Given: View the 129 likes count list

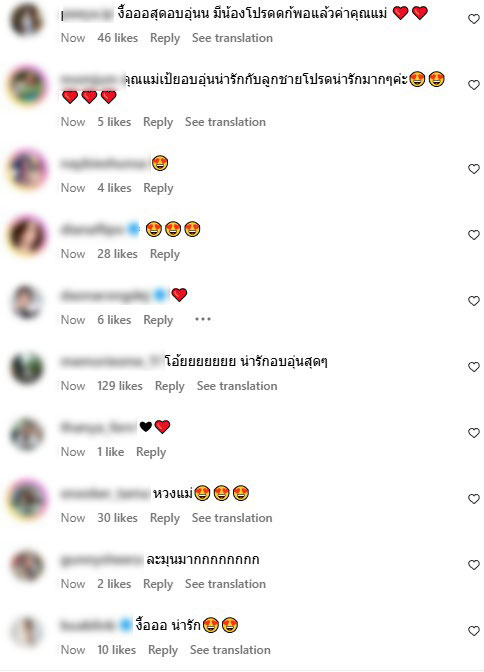Looking at the screenshot, I should click(x=120, y=386).
